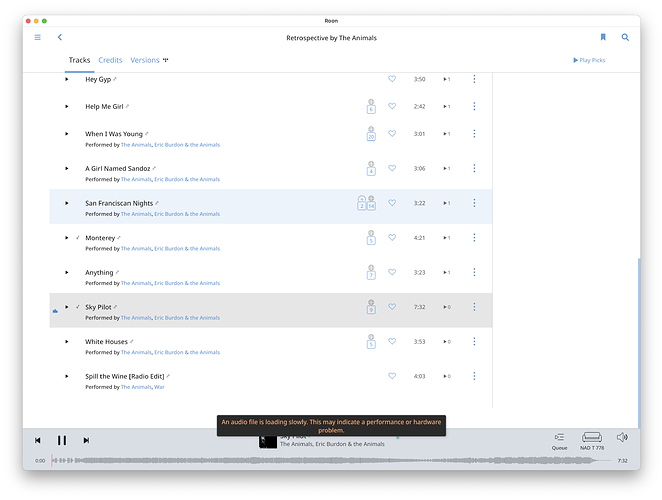Favorite Sky Pilot with the heart icon
Screen dimensions: 662x500
[x=392, y=307]
